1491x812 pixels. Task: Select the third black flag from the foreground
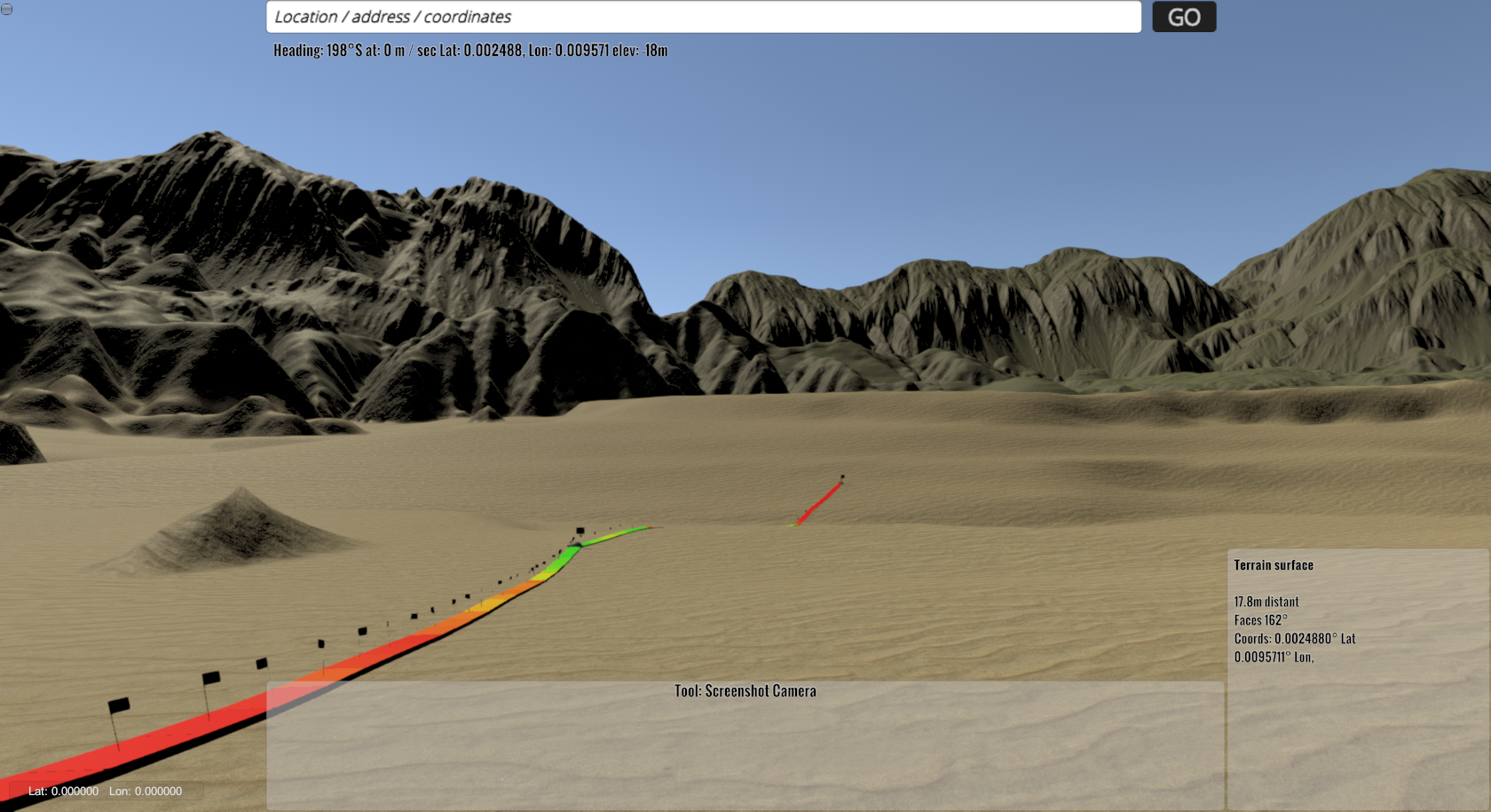262,664
